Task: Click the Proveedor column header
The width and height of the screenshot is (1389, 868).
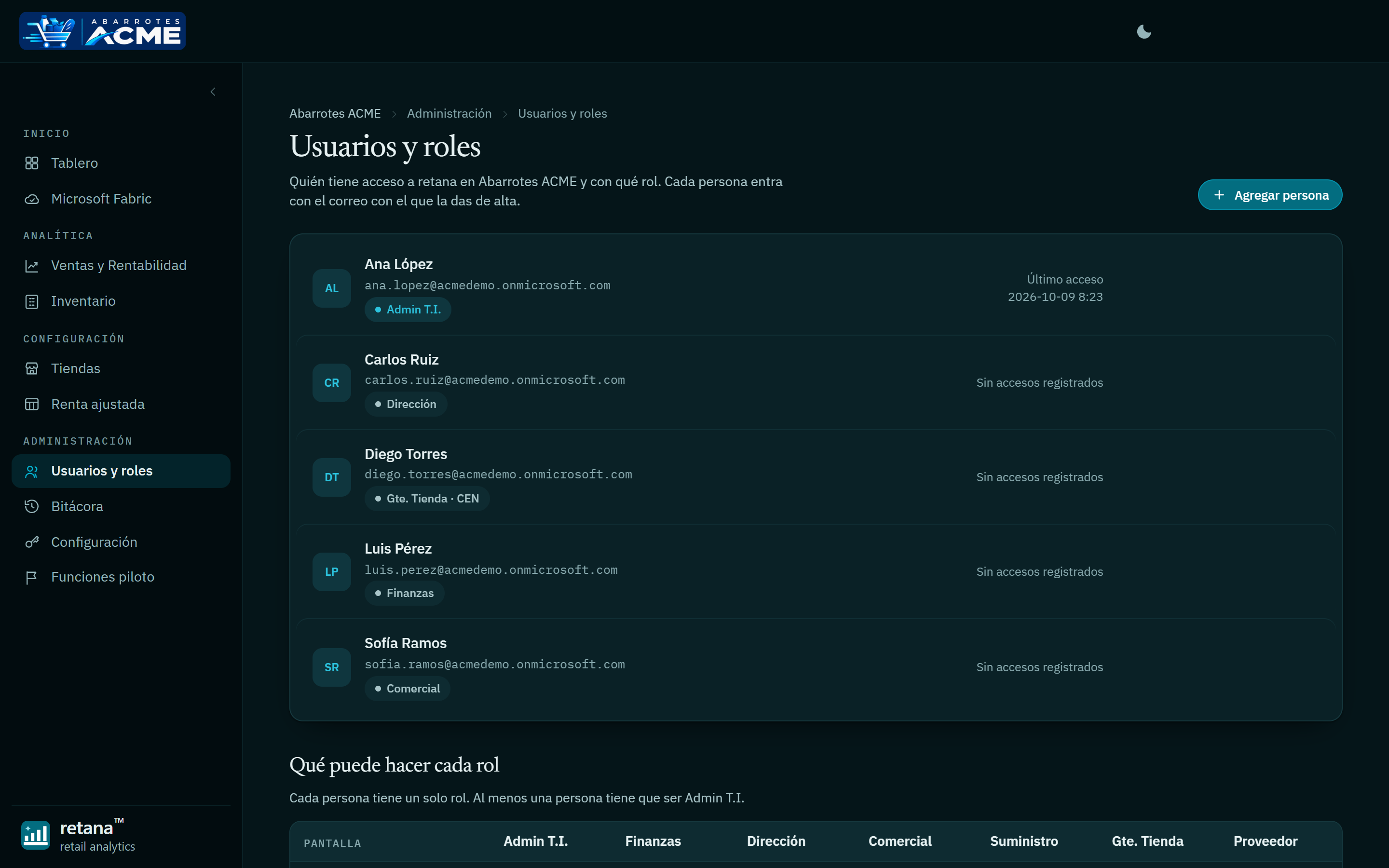Action: [x=1266, y=841]
